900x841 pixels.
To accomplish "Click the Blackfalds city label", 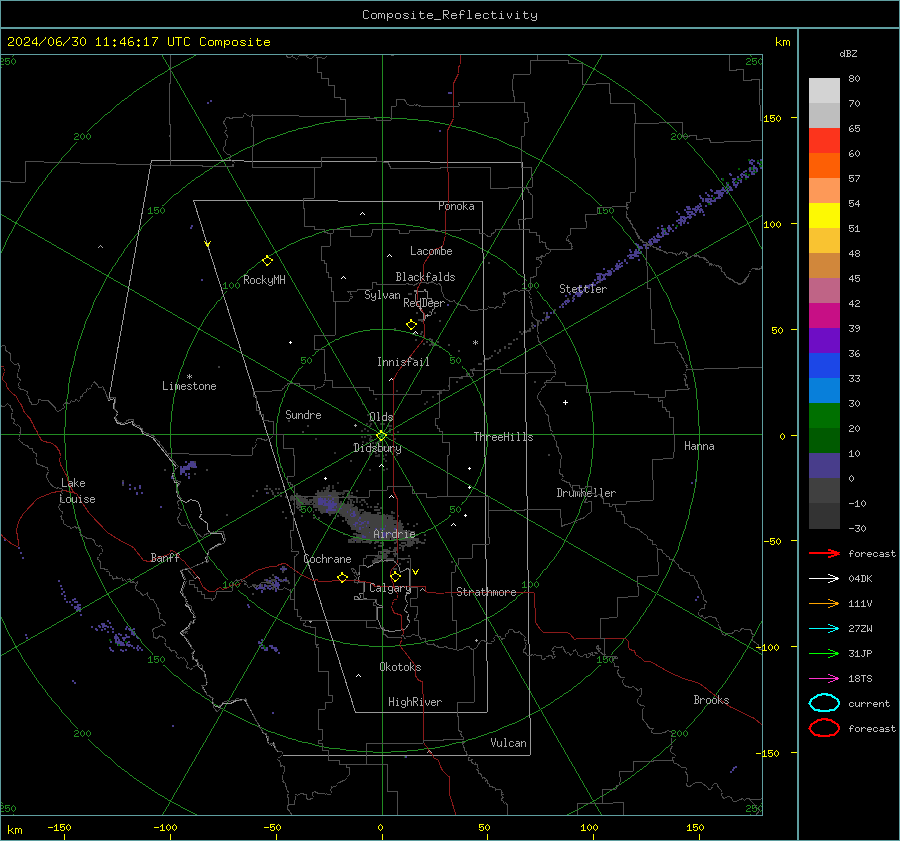I will [425, 277].
